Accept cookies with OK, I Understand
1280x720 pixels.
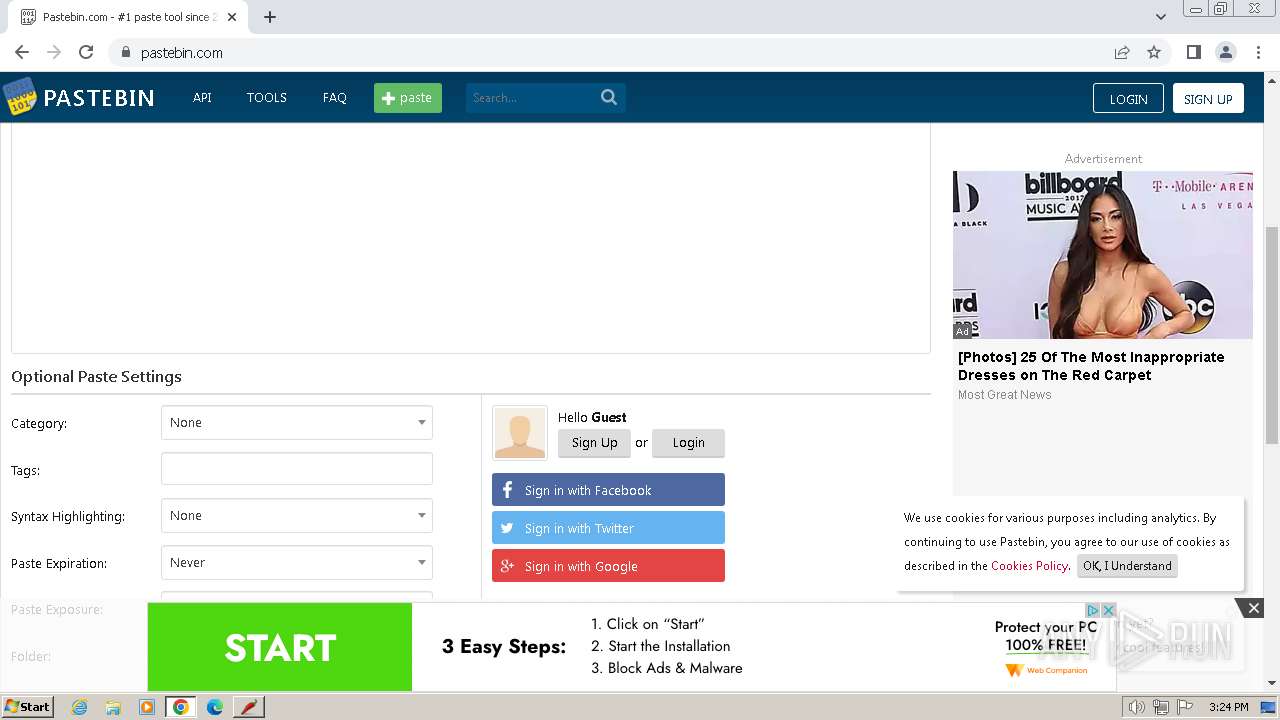click(x=1127, y=566)
